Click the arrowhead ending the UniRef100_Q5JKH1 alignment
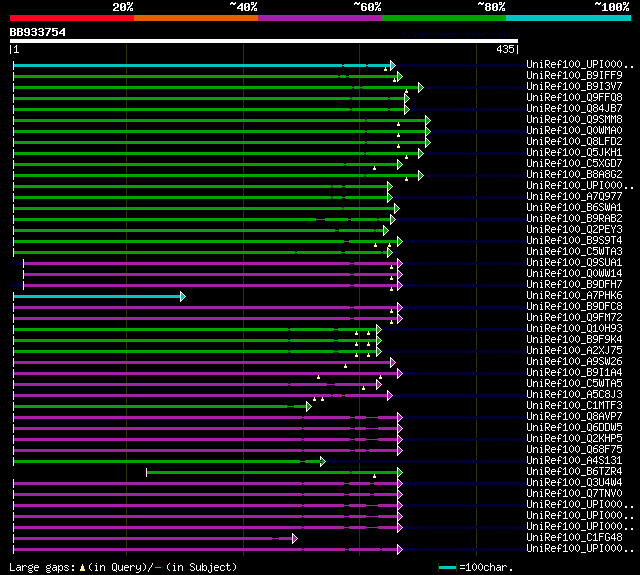The width and height of the screenshot is (640, 575). pos(420,153)
